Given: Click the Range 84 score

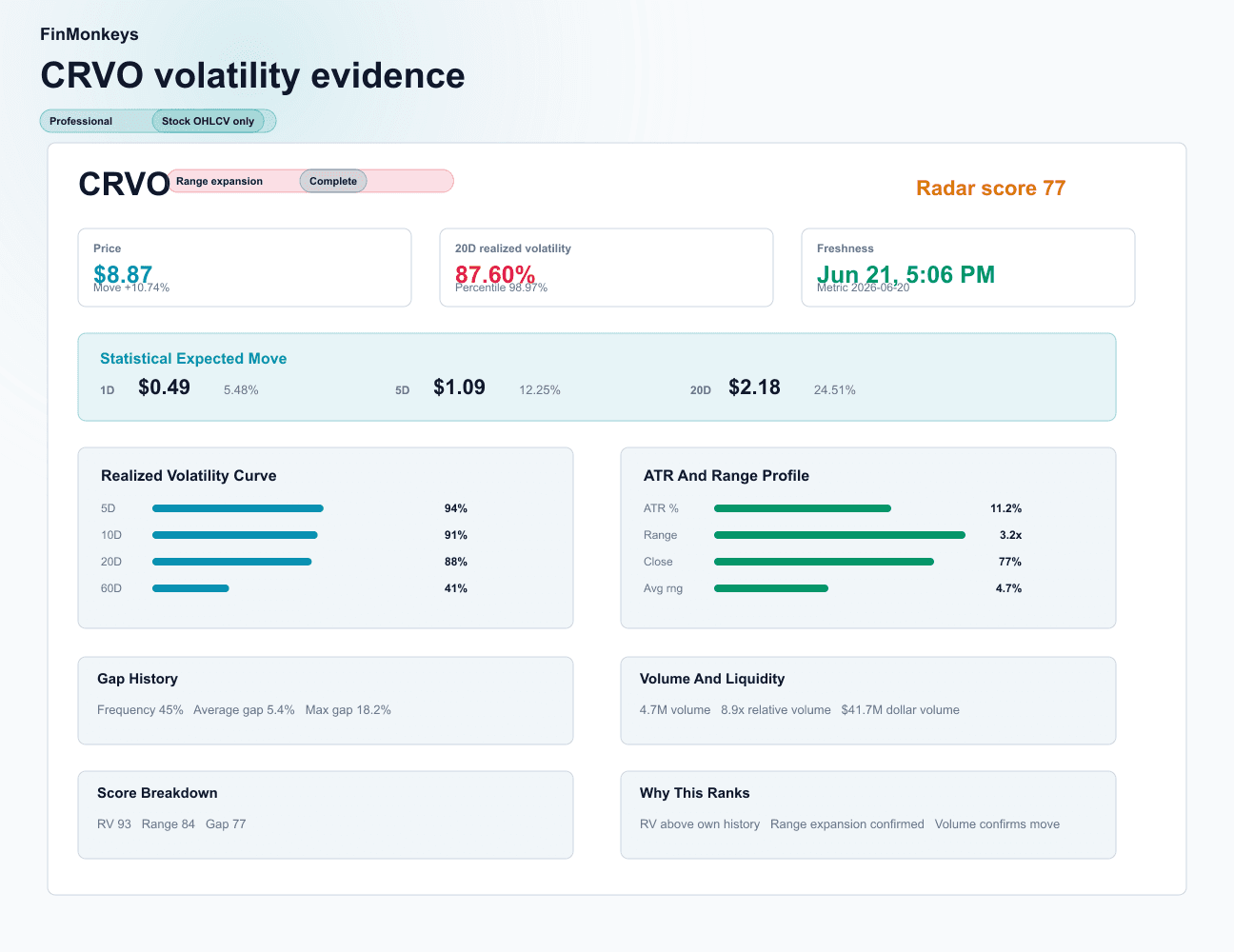Looking at the screenshot, I should 169,824.
